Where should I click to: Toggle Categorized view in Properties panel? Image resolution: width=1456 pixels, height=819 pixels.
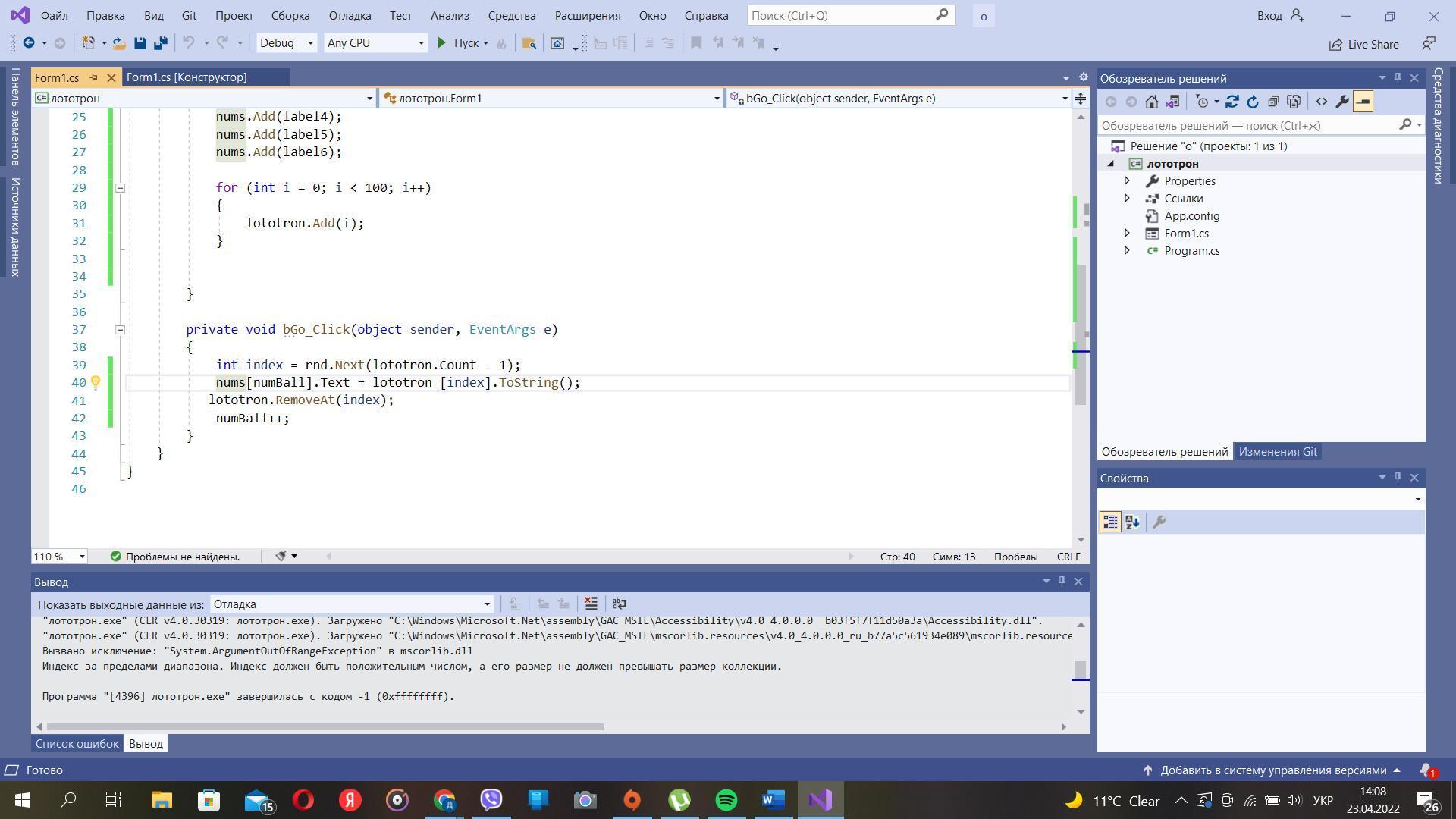coord(1110,522)
